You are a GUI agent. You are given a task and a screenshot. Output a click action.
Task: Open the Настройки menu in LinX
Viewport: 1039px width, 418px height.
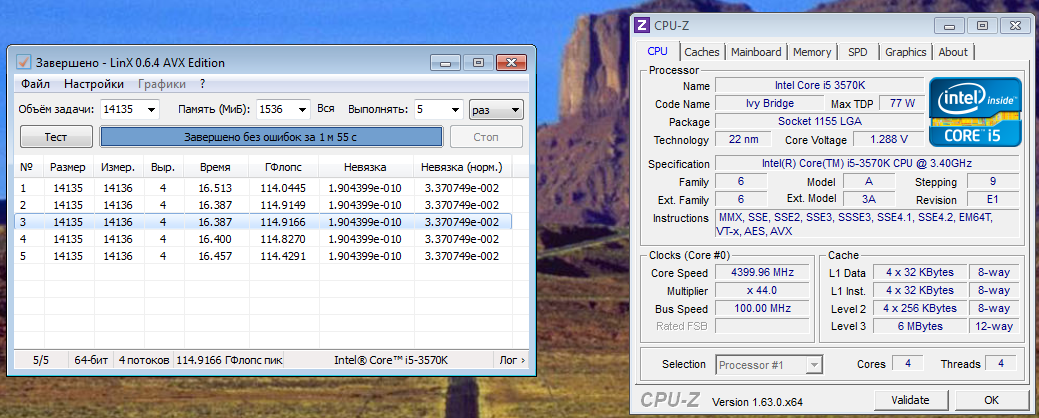[93, 84]
